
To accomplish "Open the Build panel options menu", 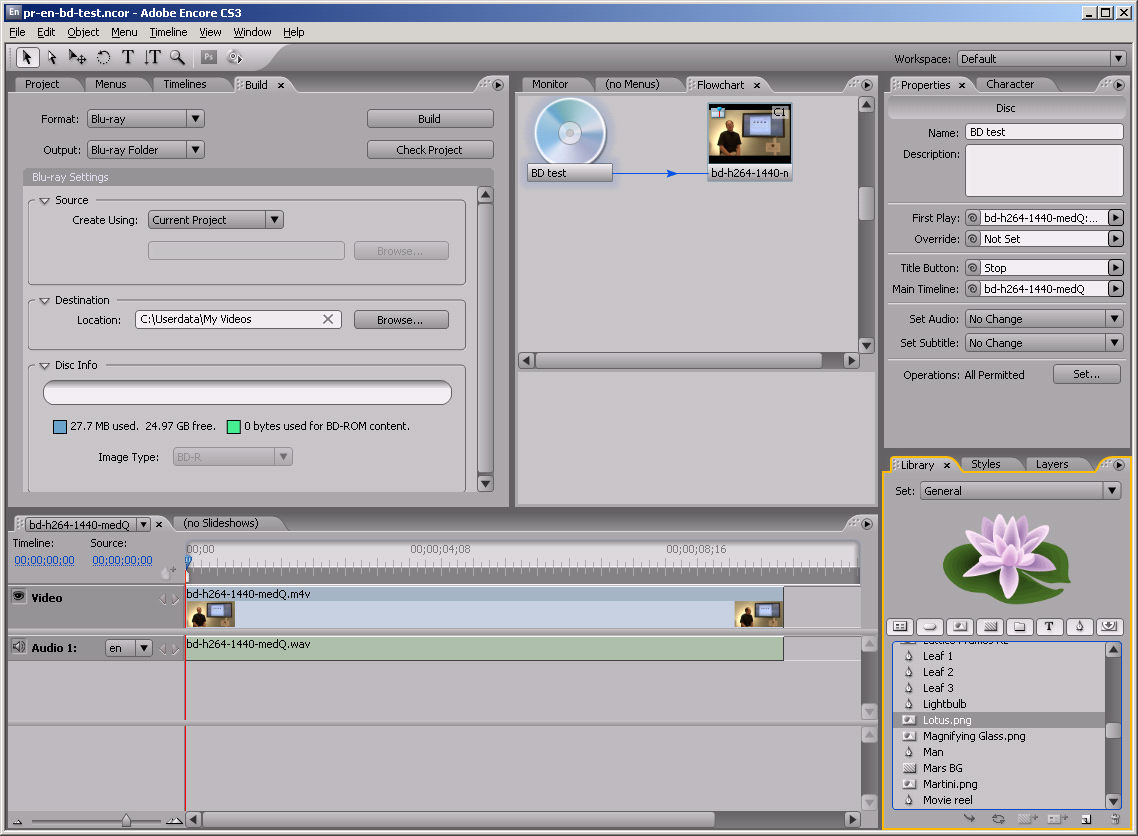I will point(498,85).
